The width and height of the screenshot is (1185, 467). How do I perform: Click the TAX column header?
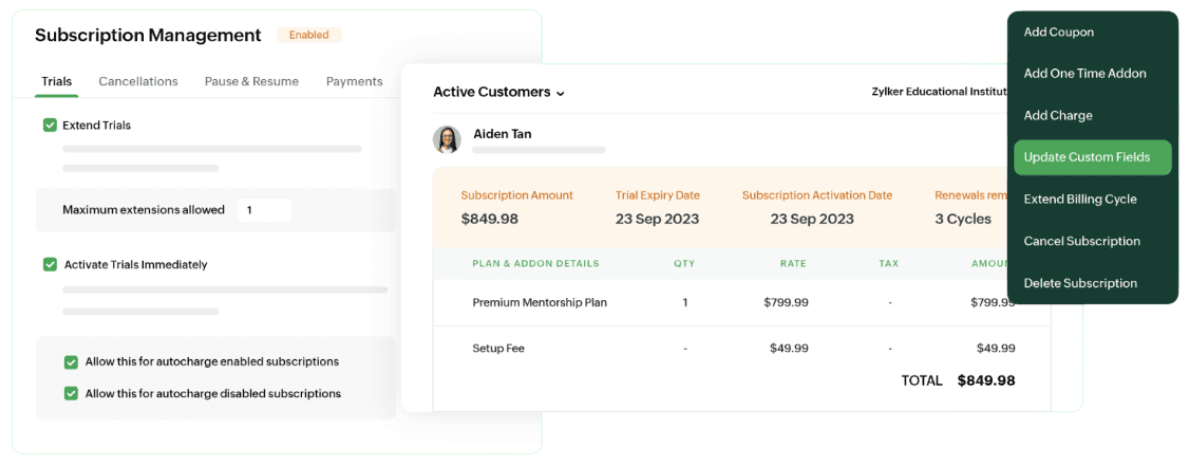[889, 264]
